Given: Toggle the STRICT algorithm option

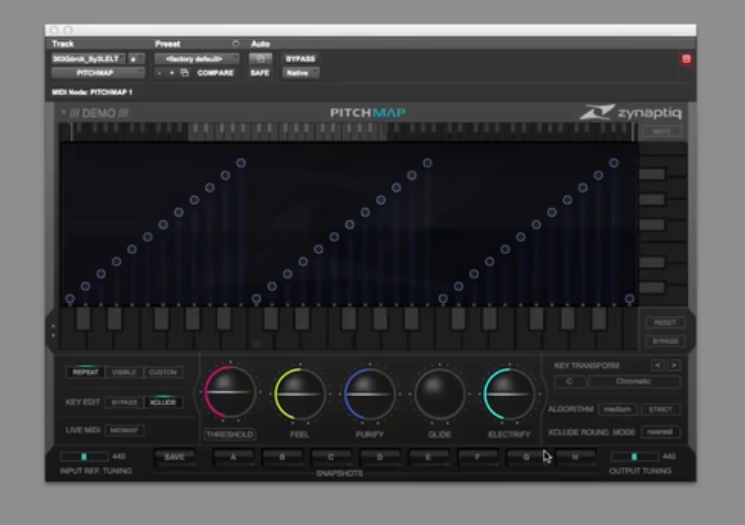Looking at the screenshot, I should (x=660, y=409).
